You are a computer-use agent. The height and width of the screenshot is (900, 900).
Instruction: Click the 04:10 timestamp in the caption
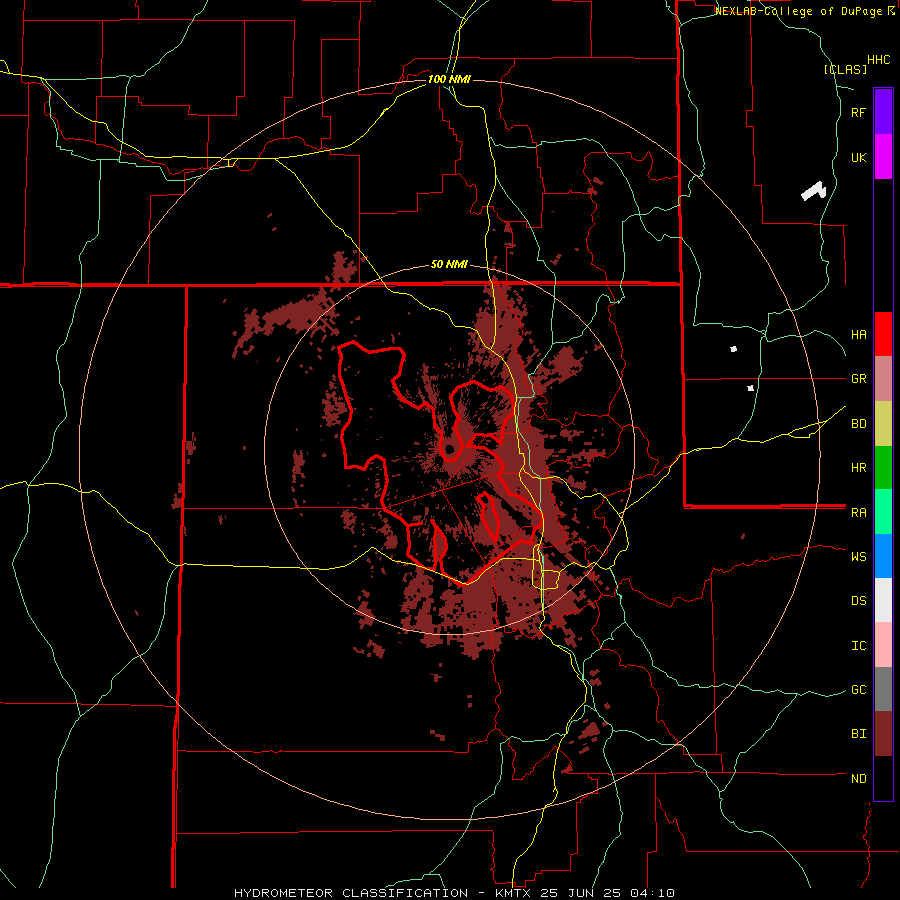pos(653,893)
